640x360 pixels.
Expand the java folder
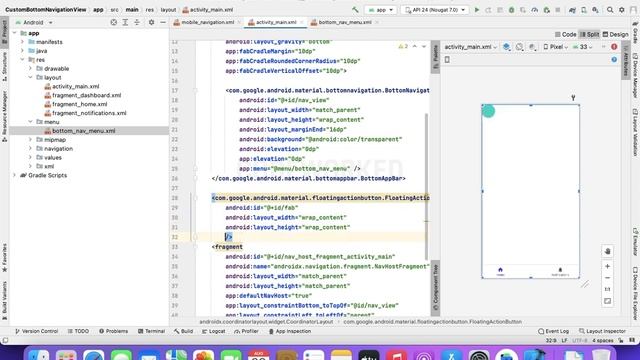point(22,51)
